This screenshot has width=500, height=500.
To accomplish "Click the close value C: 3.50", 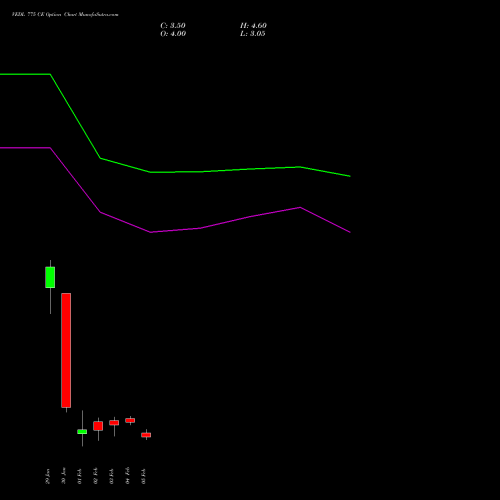I will (173, 26).
